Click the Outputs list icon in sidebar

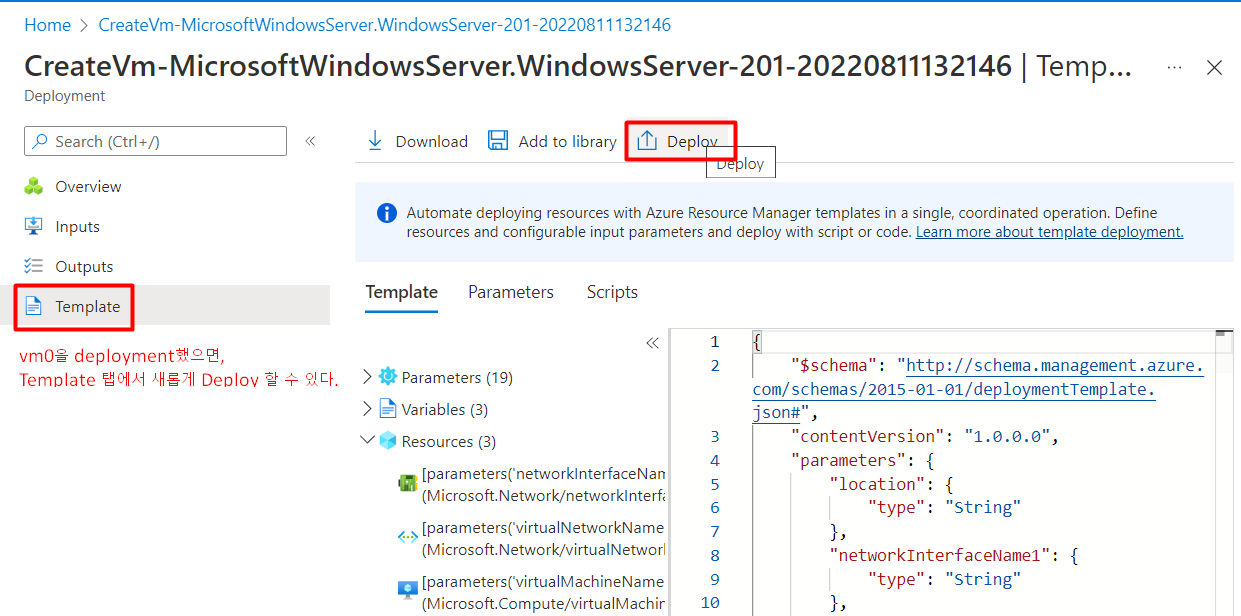click(x=34, y=266)
